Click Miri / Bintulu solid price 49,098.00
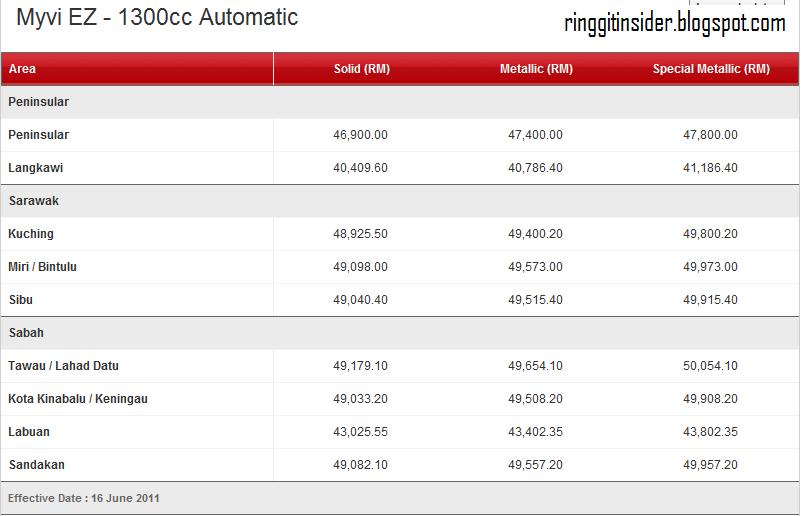801x516 pixels. tap(360, 267)
